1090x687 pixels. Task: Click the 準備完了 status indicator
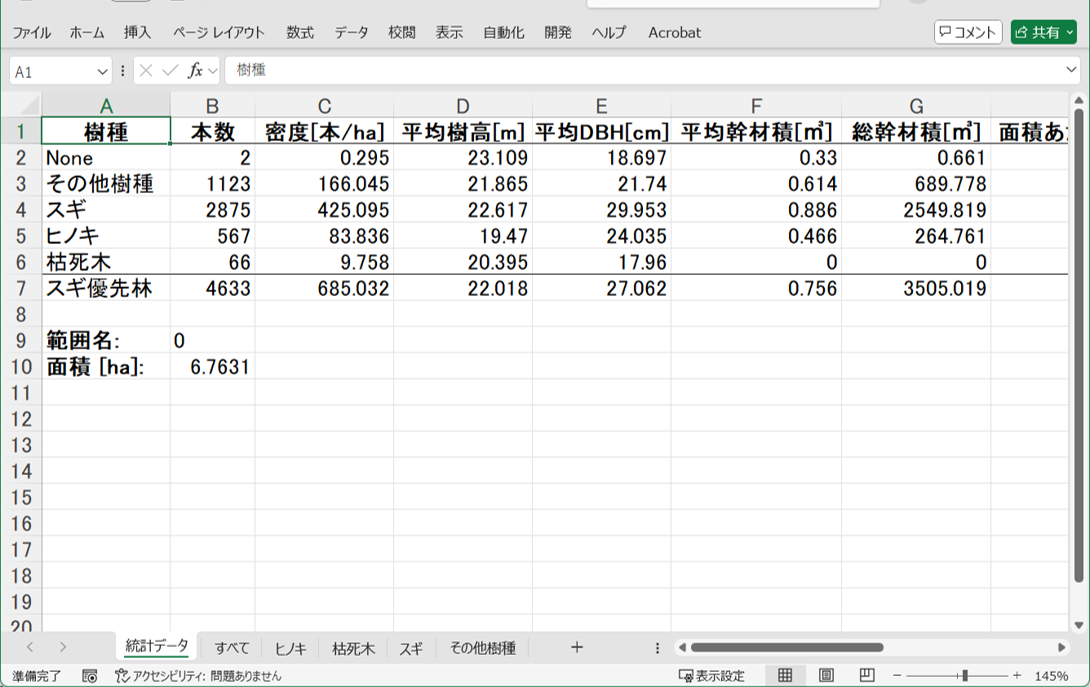pyautogui.click(x=35, y=675)
